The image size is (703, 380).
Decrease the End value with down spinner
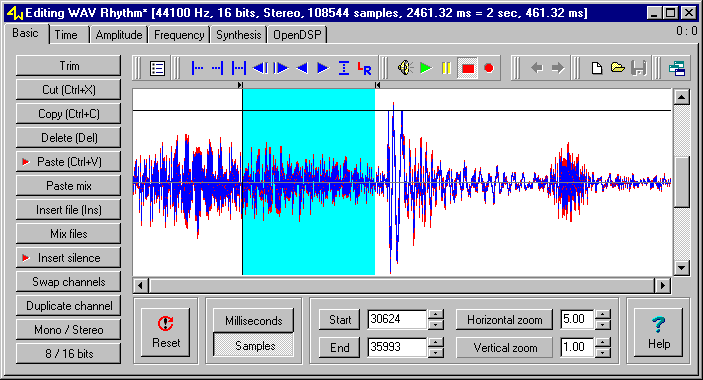coord(436,353)
